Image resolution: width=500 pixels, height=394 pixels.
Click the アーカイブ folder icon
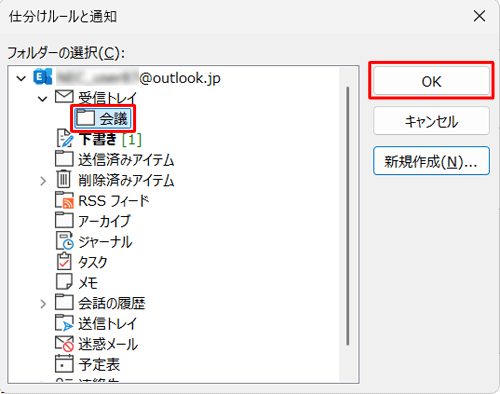coord(64,220)
